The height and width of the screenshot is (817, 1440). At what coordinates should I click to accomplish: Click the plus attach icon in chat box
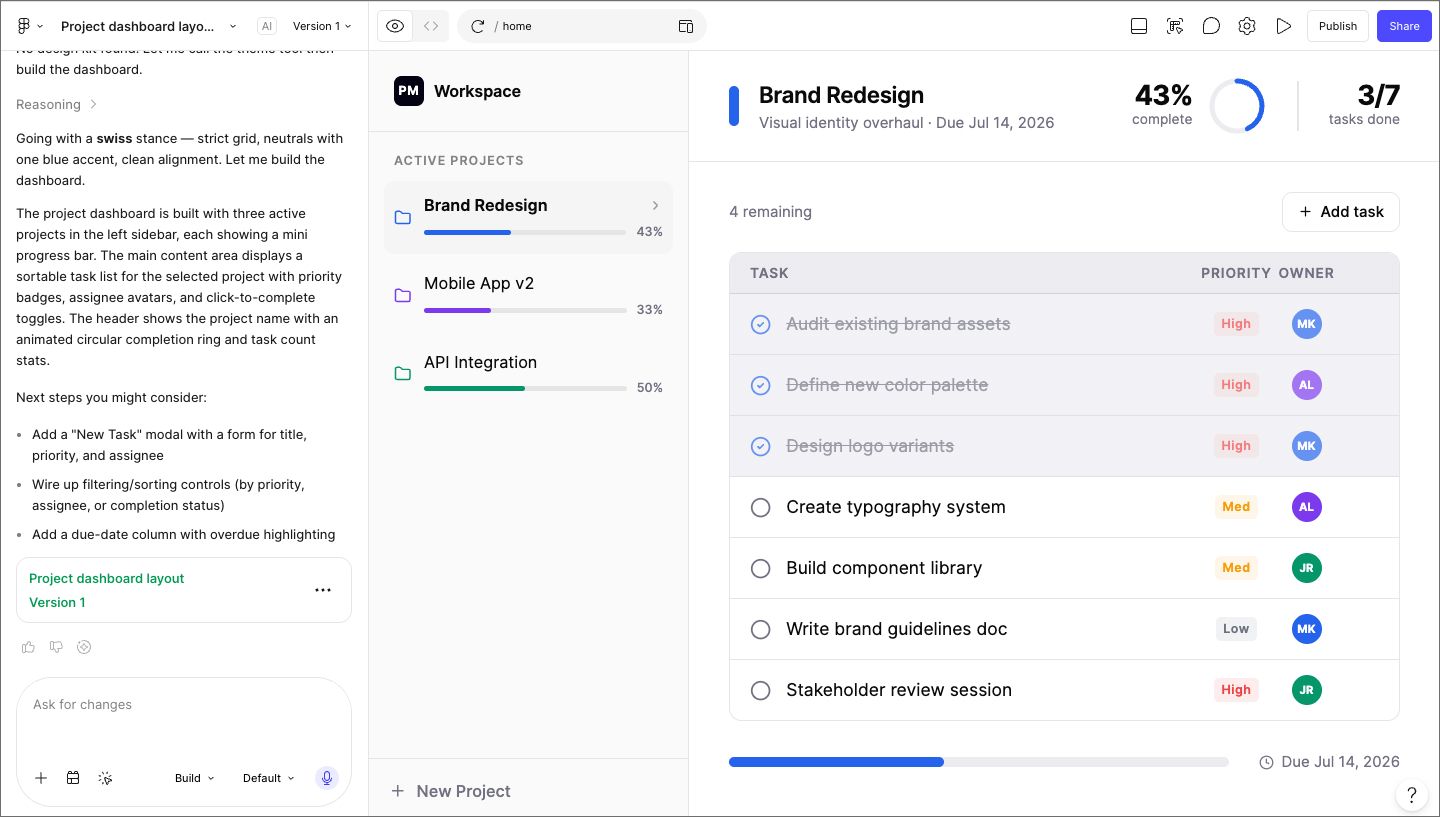(41, 778)
